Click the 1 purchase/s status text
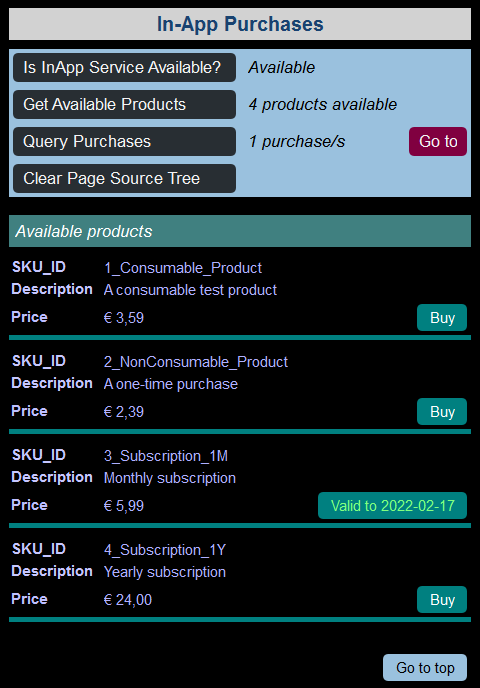 297,141
